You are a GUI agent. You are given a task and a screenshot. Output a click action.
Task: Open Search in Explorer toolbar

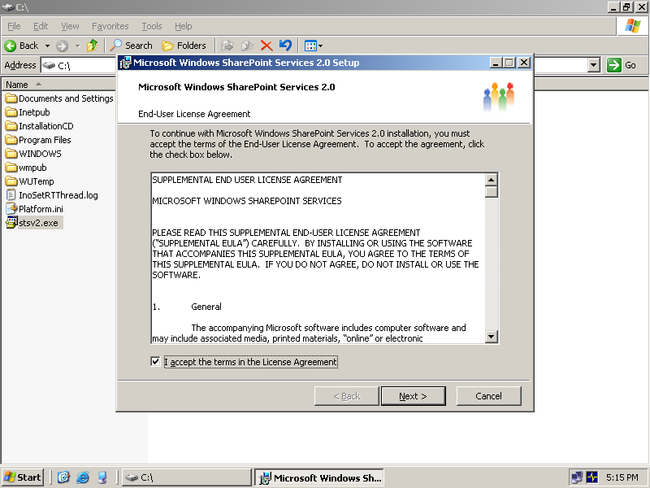pyautogui.click(x=131, y=46)
